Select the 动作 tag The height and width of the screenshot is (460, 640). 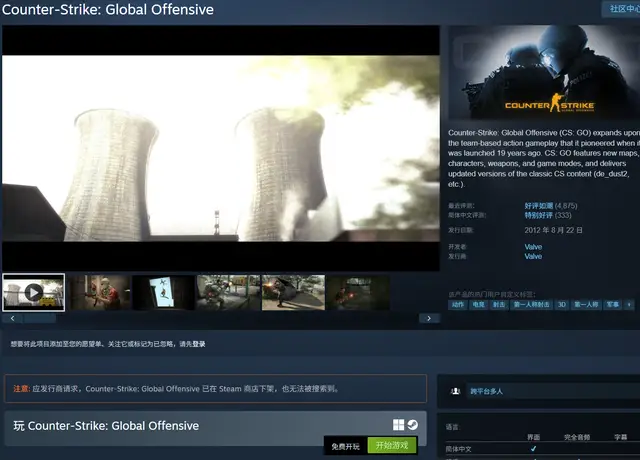click(458, 304)
